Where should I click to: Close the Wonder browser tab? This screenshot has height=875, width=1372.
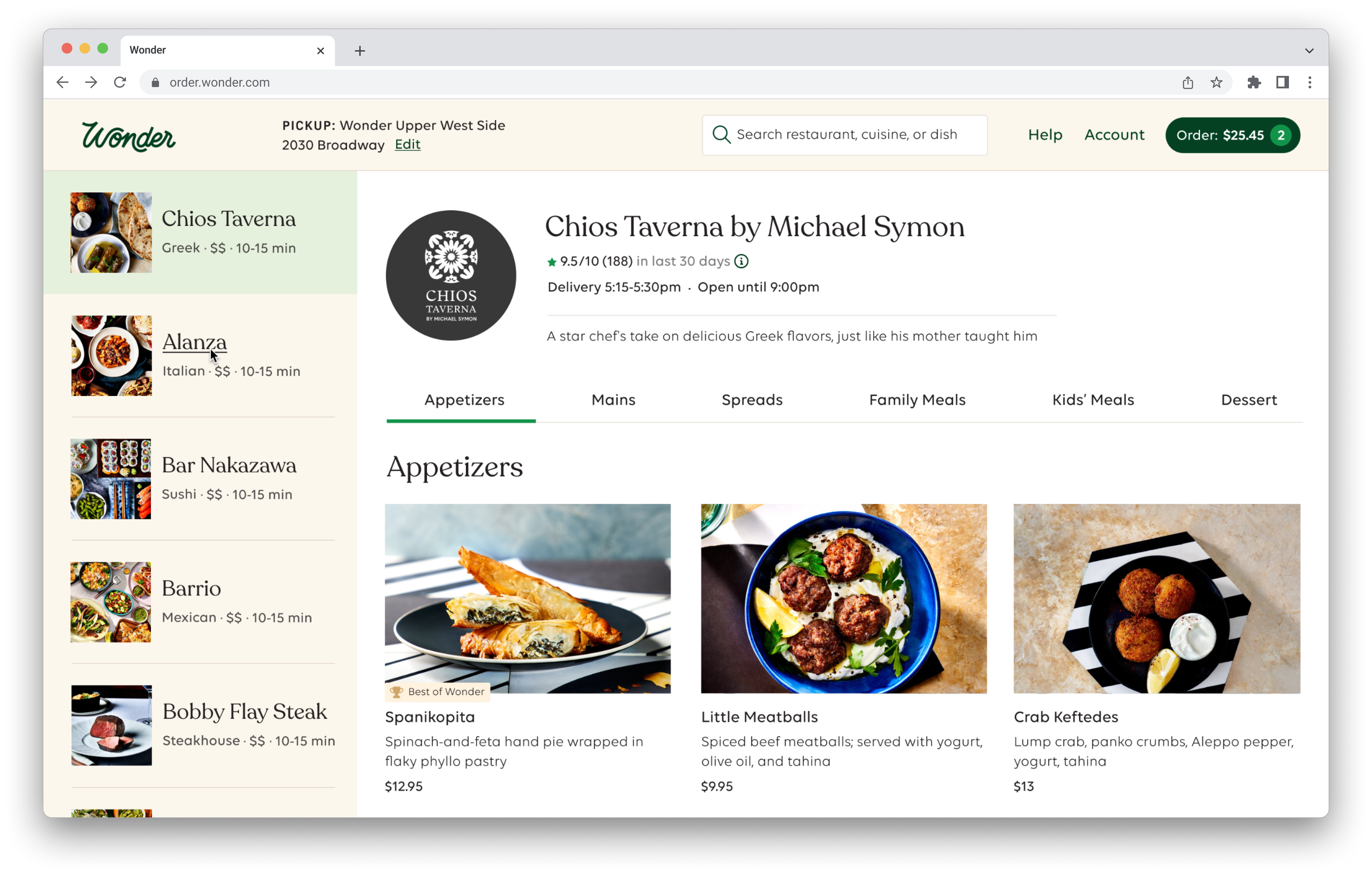coord(320,51)
